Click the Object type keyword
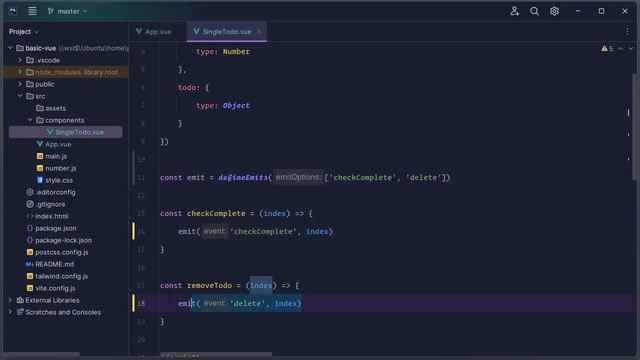 tap(236, 105)
